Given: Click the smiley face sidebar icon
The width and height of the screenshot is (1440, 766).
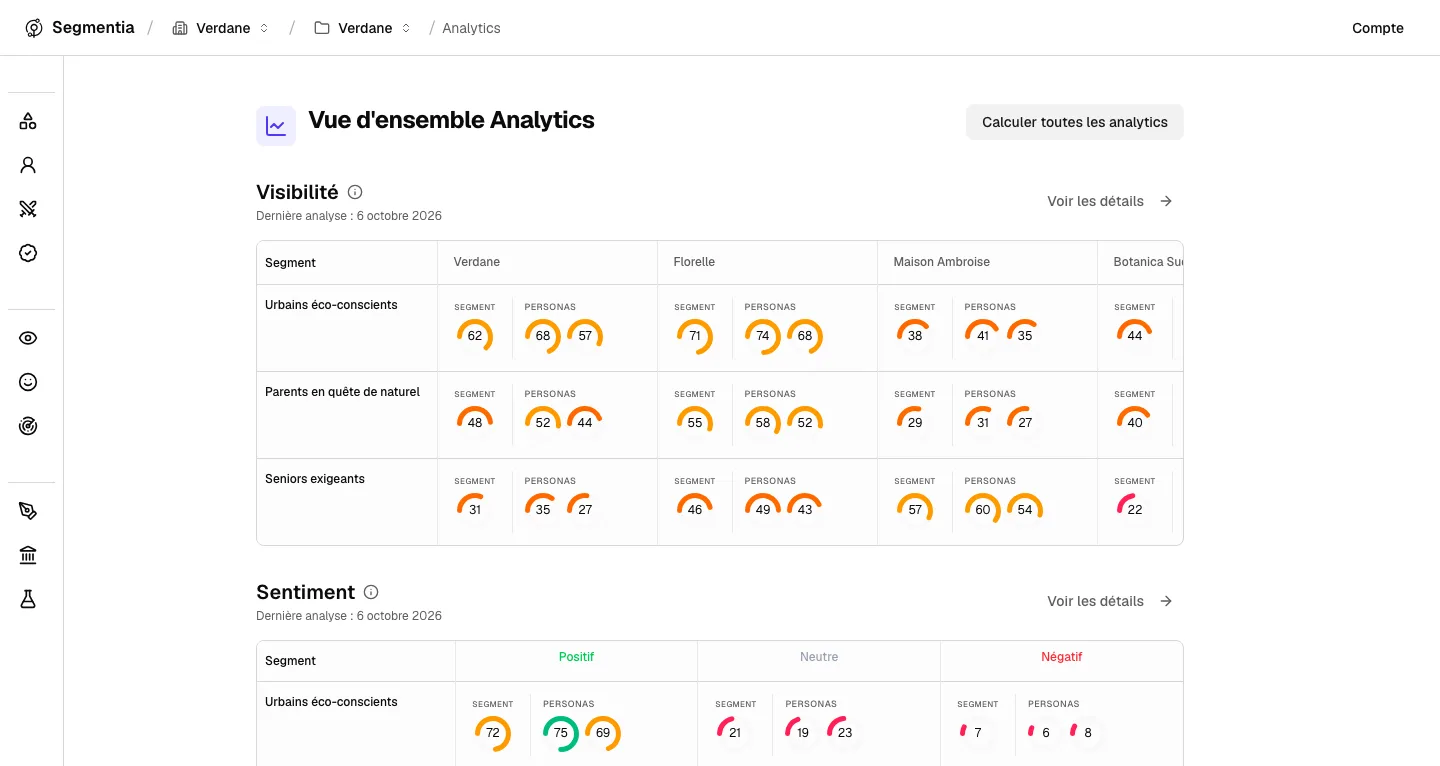Looking at the screenshot, I should tap(28, 382).
